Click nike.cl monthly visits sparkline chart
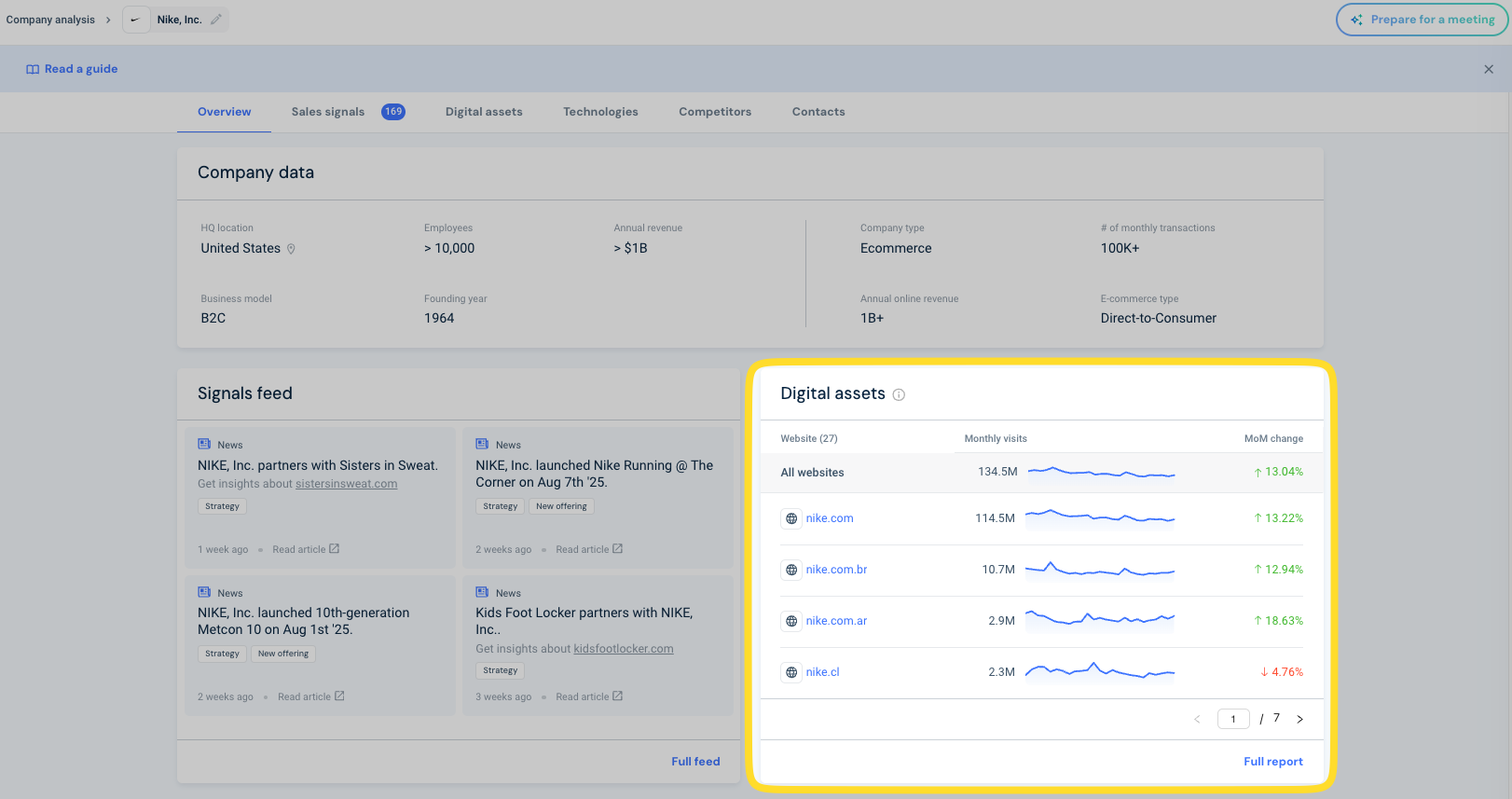 (x=1100, y=671)
